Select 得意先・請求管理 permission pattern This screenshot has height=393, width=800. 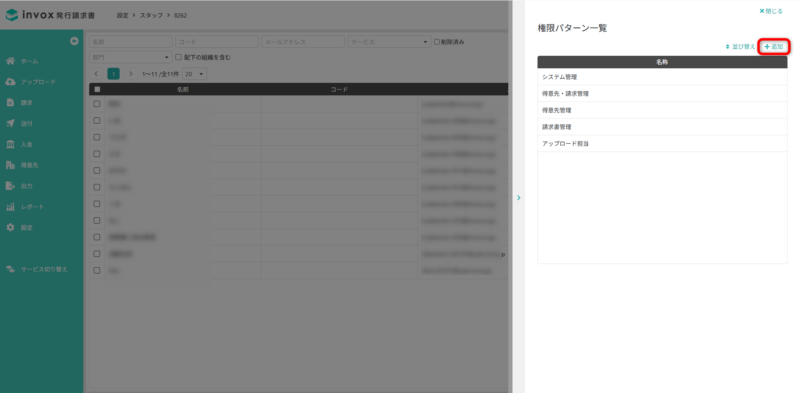click(x=662, y=94)
